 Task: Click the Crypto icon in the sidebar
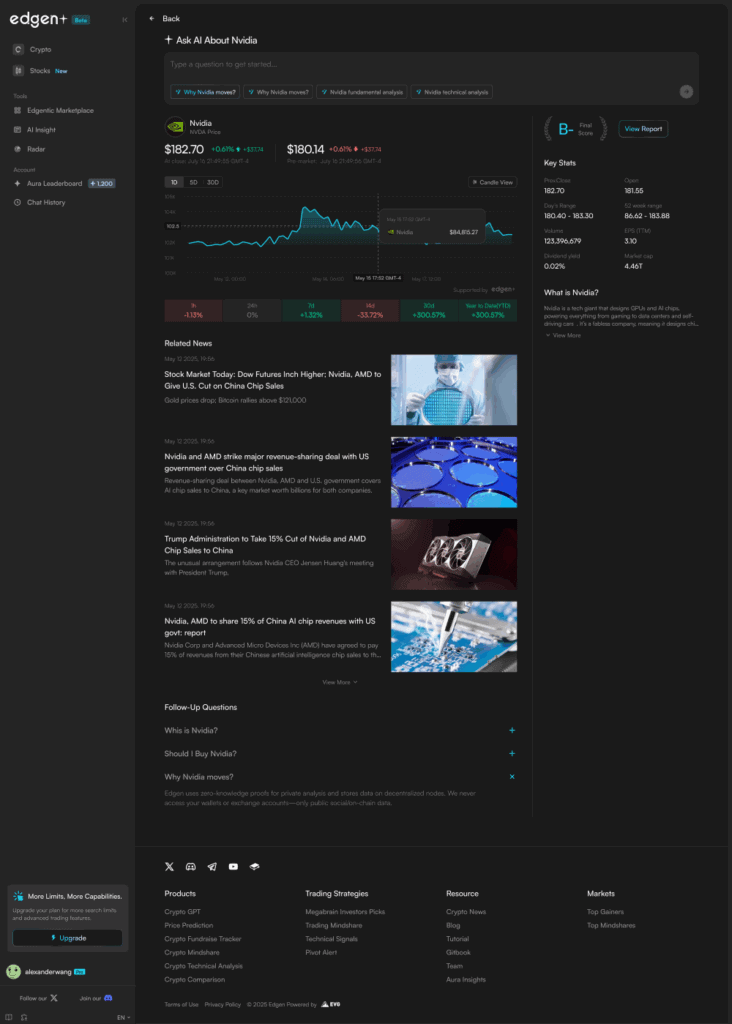(18, 50)
